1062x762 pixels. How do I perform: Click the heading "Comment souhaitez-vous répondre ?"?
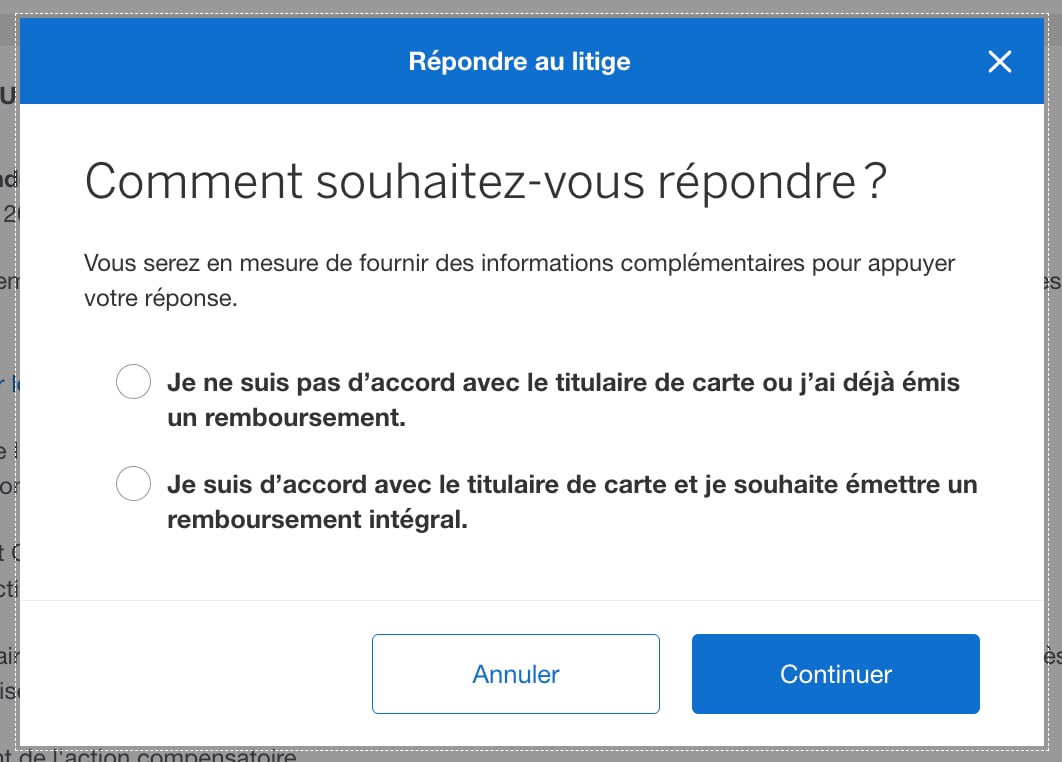point(485,182)
